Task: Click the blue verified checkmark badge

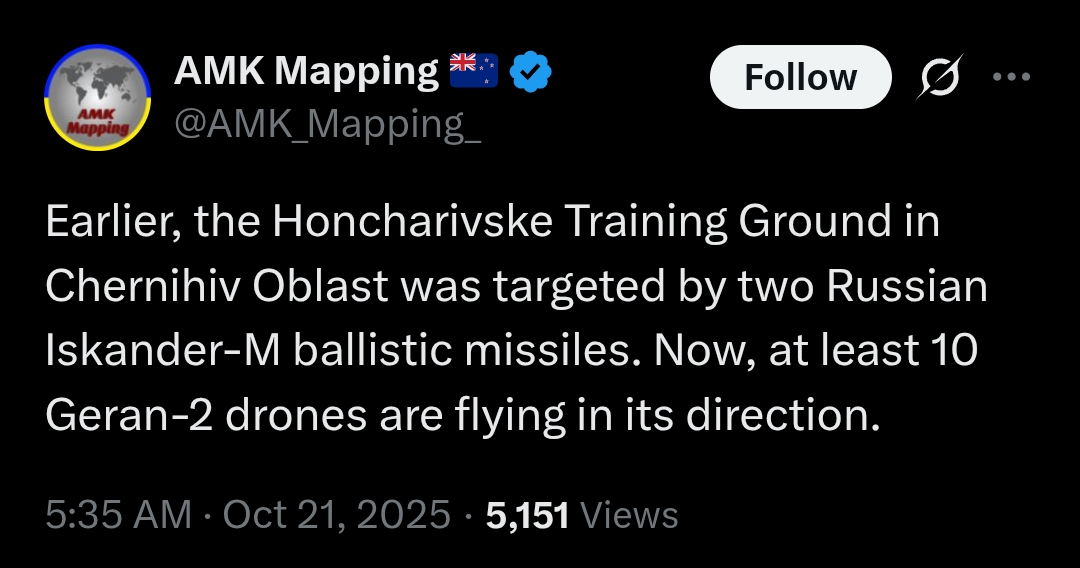Action: click(x=530, y=72)
